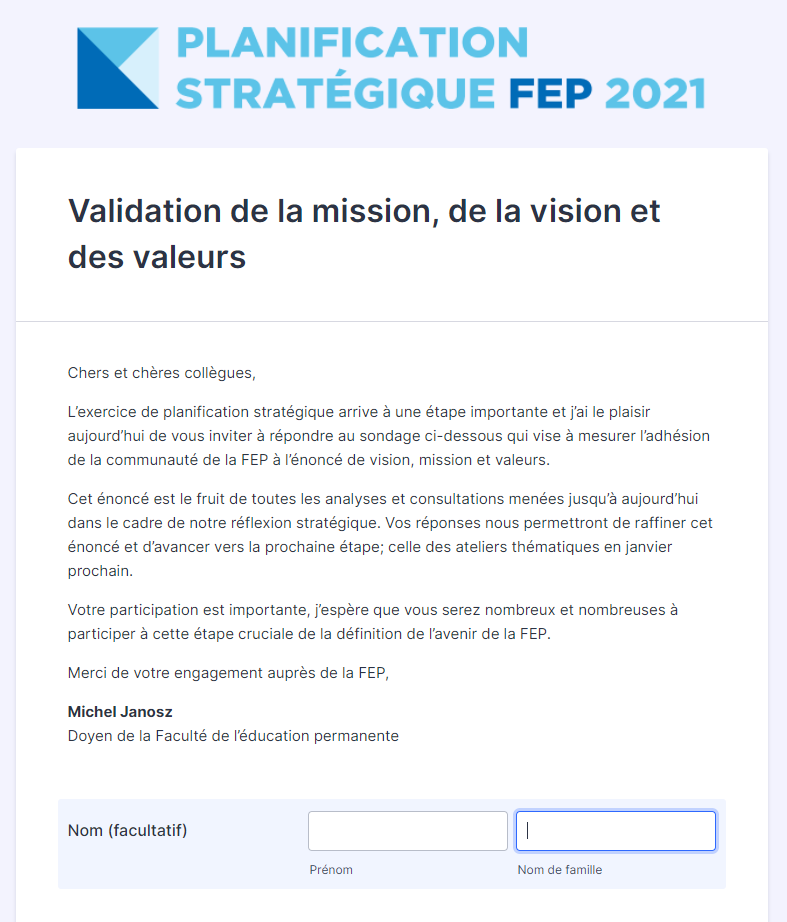The height and width of the screenshot is (922, 787).
Task: Click the paragraph starting Cet énoncé est
Action: point(389,535)
